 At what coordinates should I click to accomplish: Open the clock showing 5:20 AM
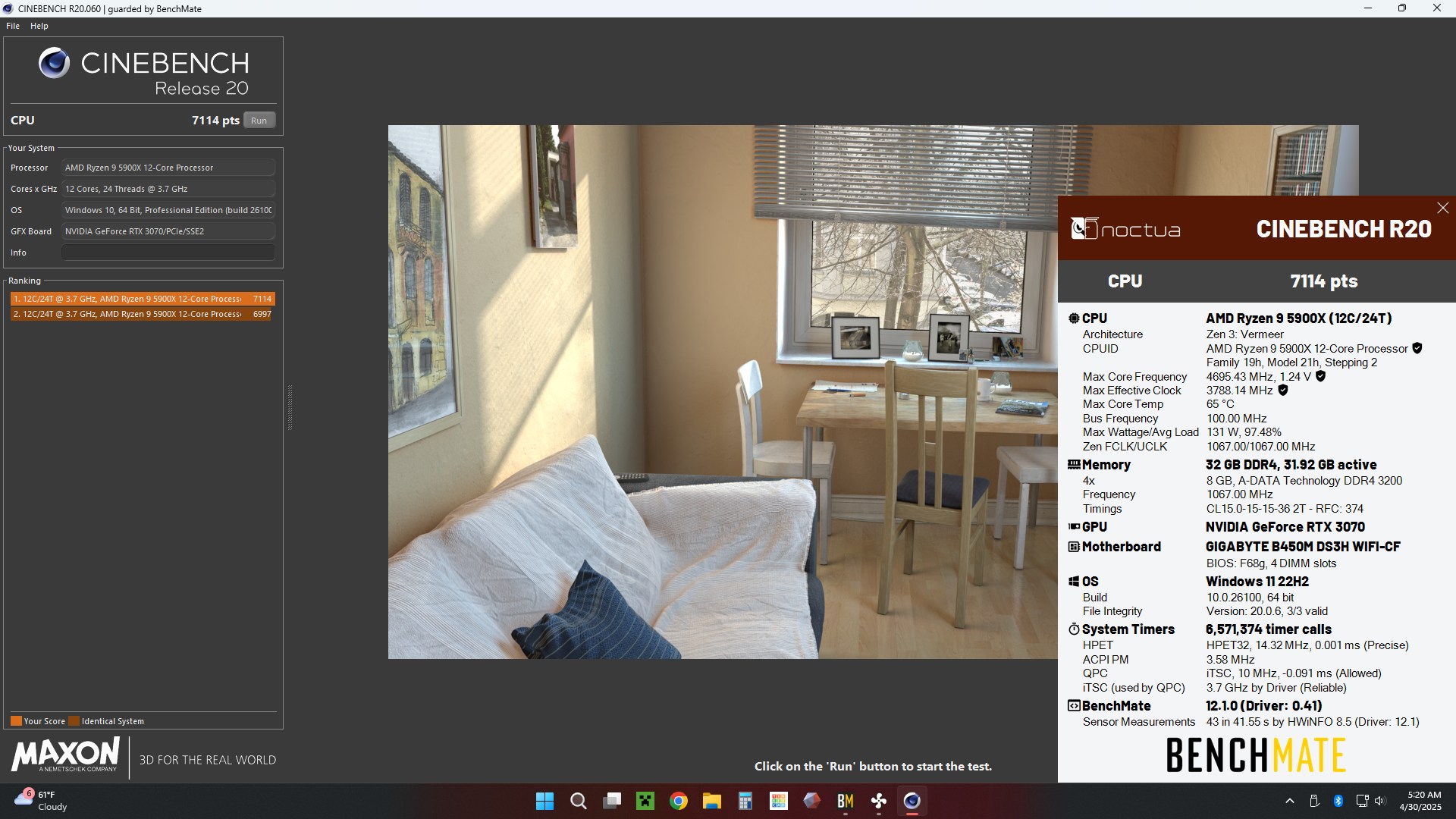coord(1420,801)
